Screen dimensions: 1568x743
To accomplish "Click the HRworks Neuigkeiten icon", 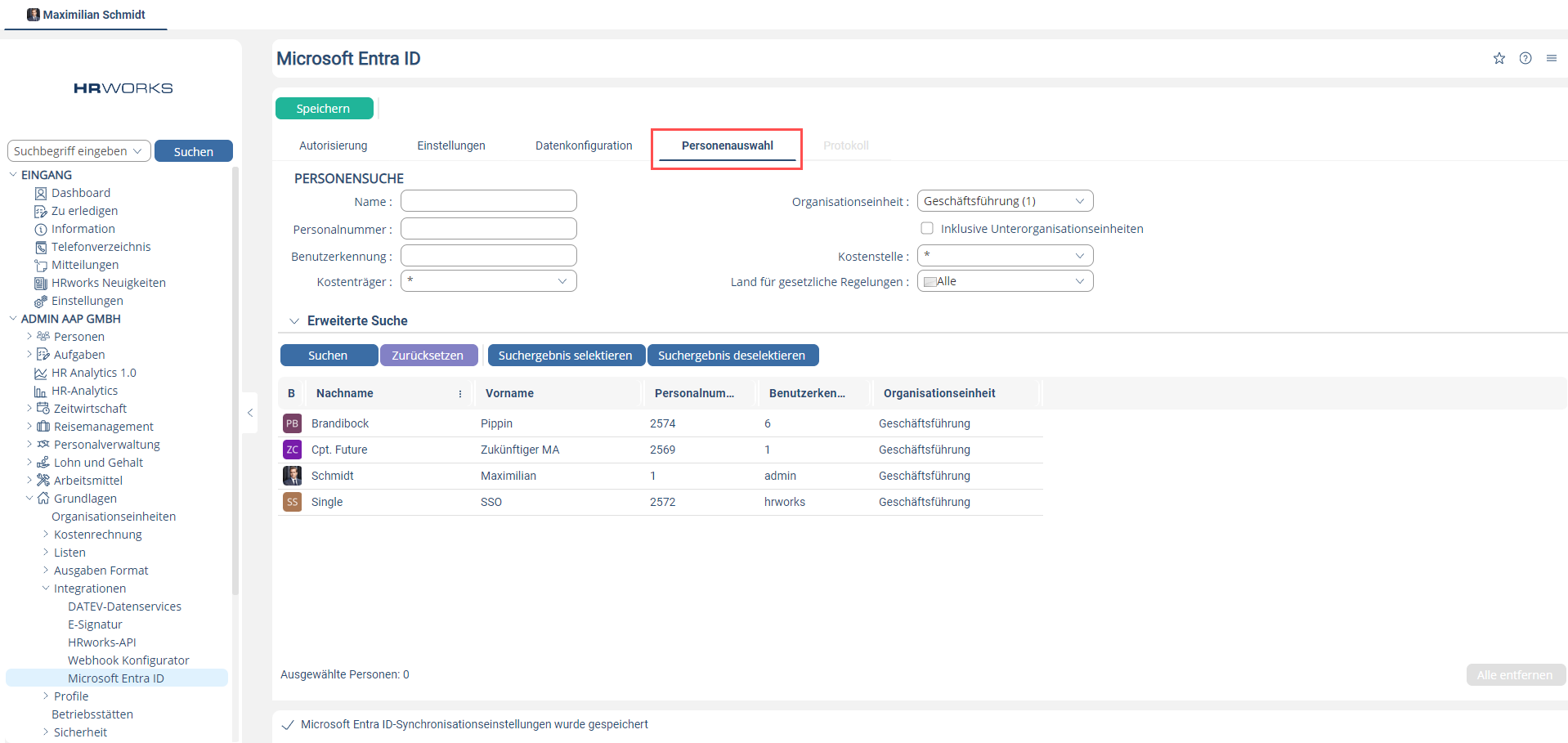I will [x=41, y=283].
